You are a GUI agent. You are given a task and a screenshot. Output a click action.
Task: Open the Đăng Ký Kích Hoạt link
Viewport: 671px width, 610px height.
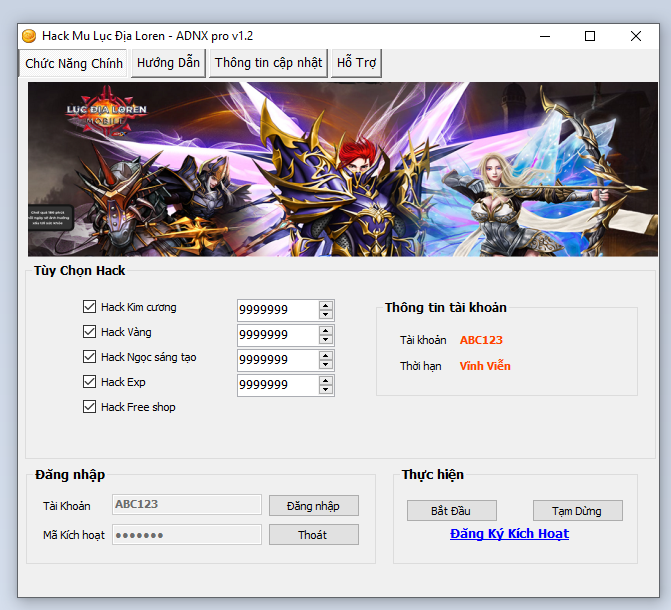[509, 534]
